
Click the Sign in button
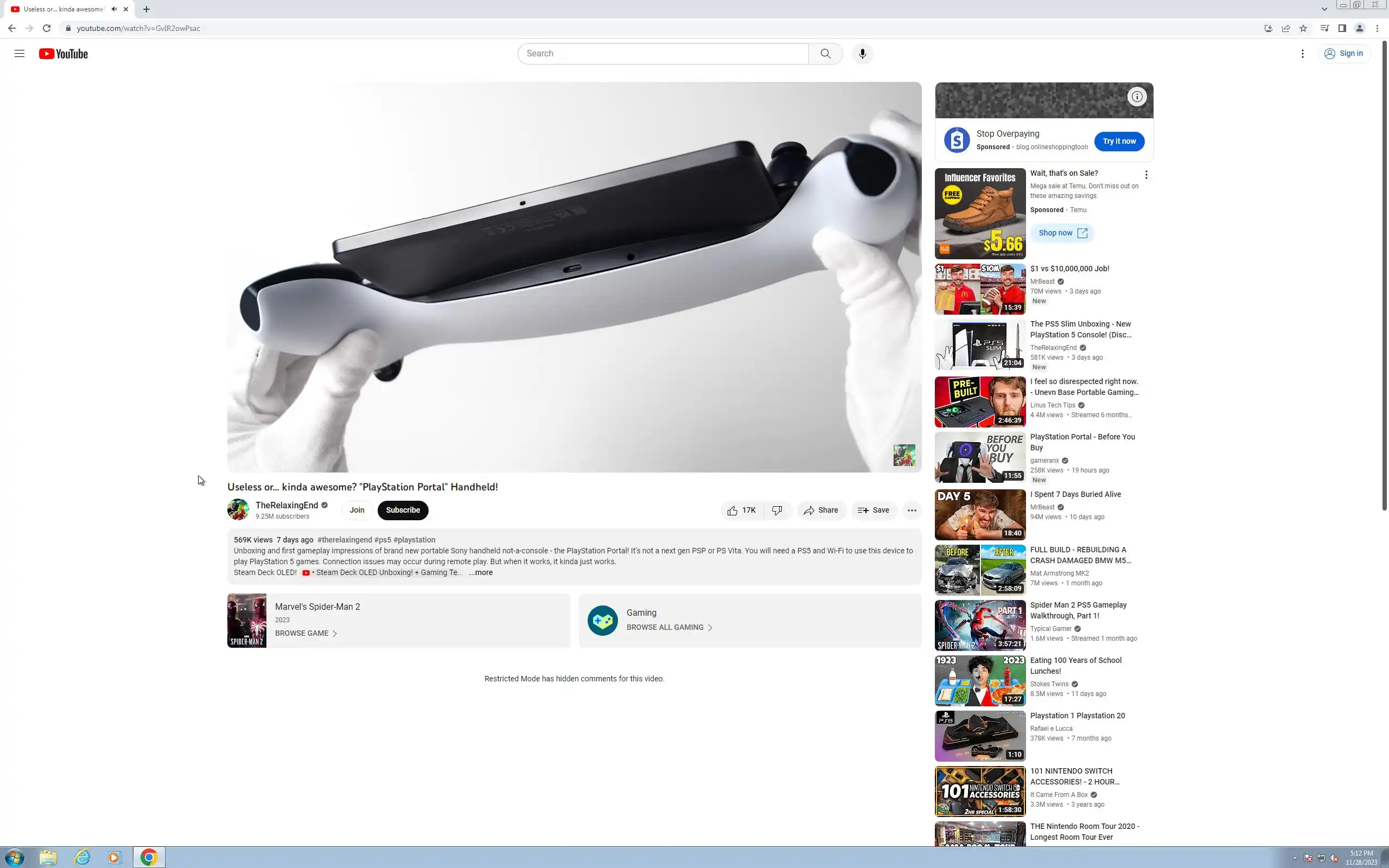click(1343, 53)
